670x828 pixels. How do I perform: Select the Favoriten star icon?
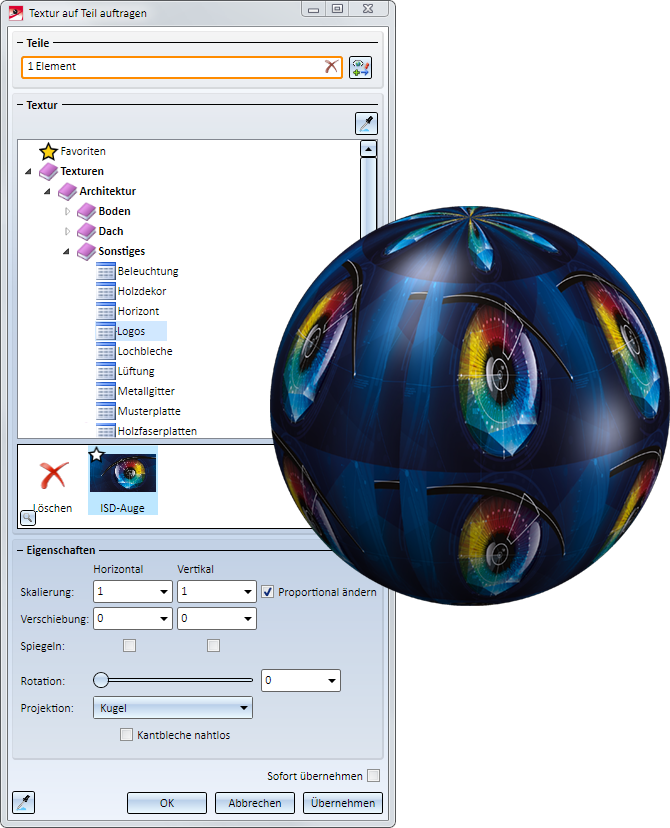pos(48,152)
